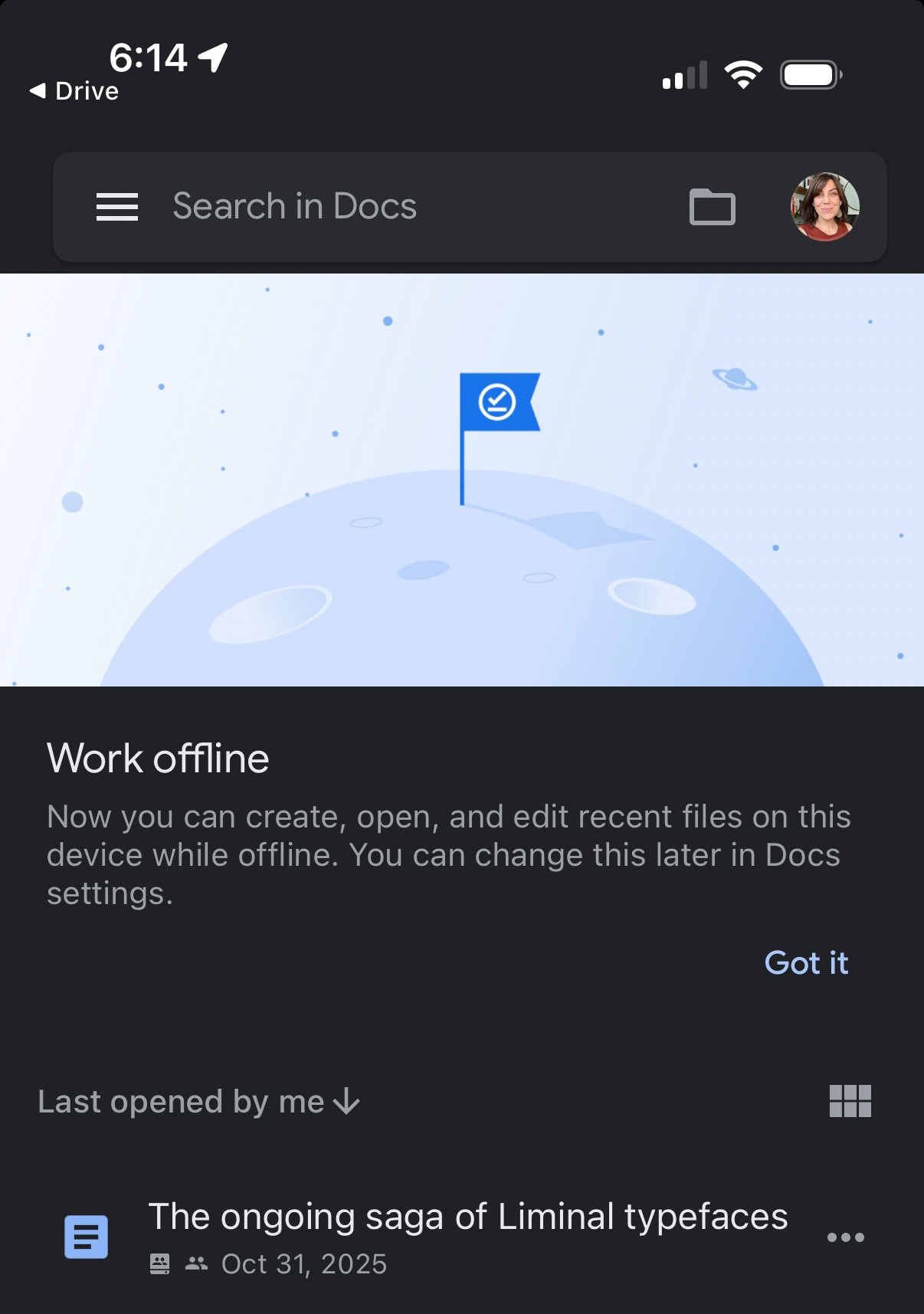Tap the battery indicator icon
The width and height of the screenshot is (924, 1314).
click(811, 75)
